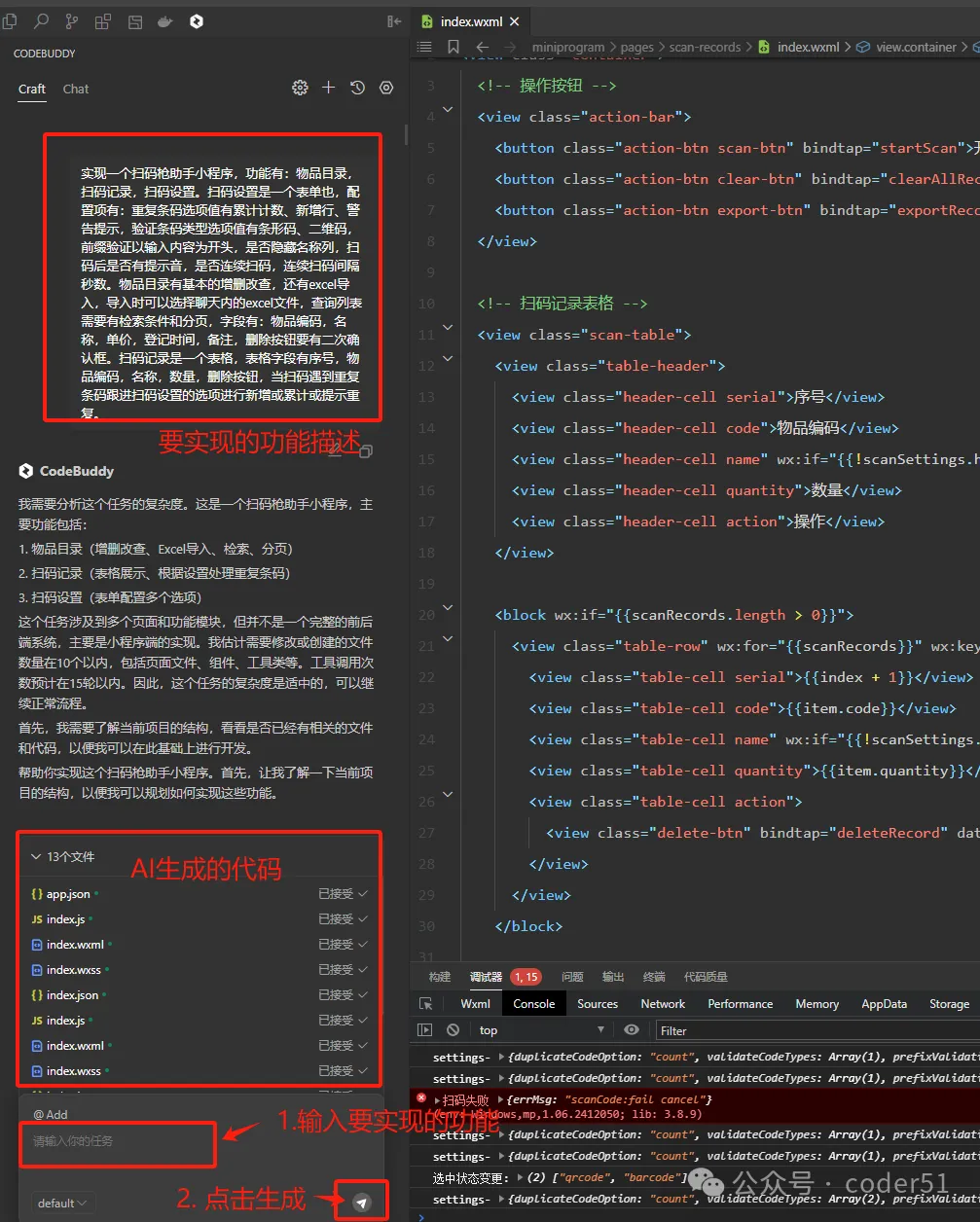The image size is (980, 1222).
Task: Toggle the console sidebar icon
Action: [x=424, y=1029]
